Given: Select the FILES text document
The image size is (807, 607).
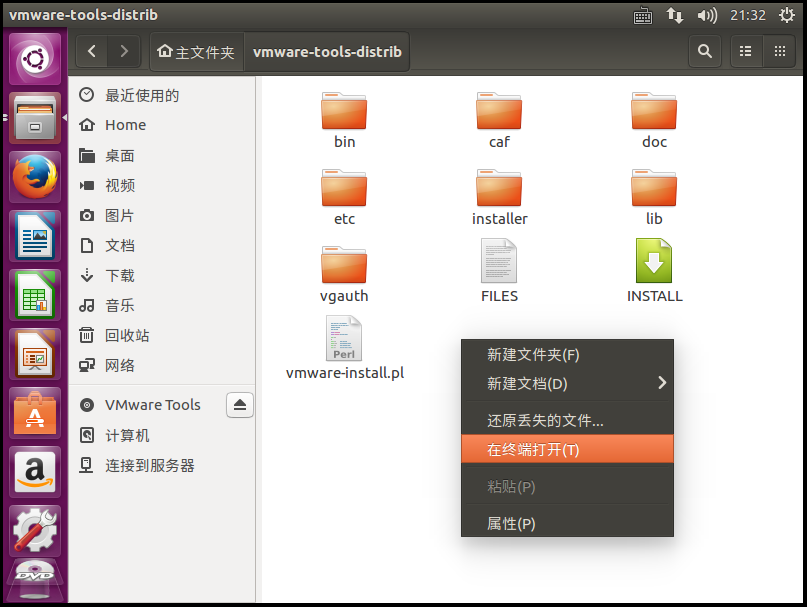Looking at the screenshot, I should click(499, 271).
